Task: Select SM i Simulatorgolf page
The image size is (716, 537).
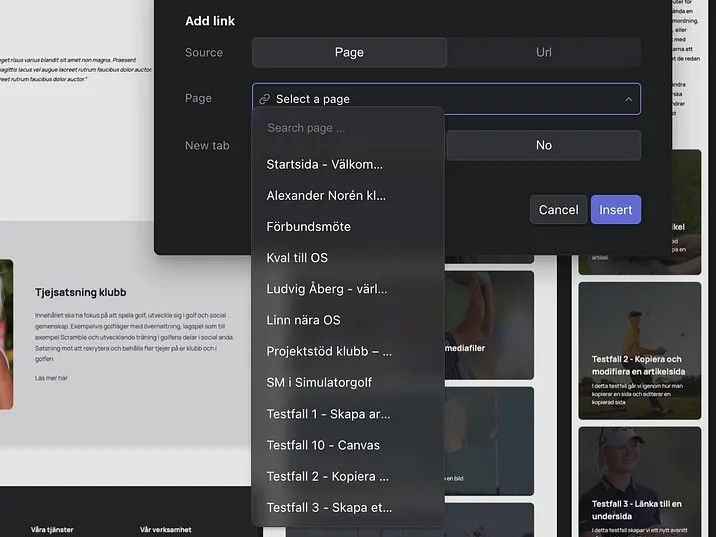Action: point(319,382)
